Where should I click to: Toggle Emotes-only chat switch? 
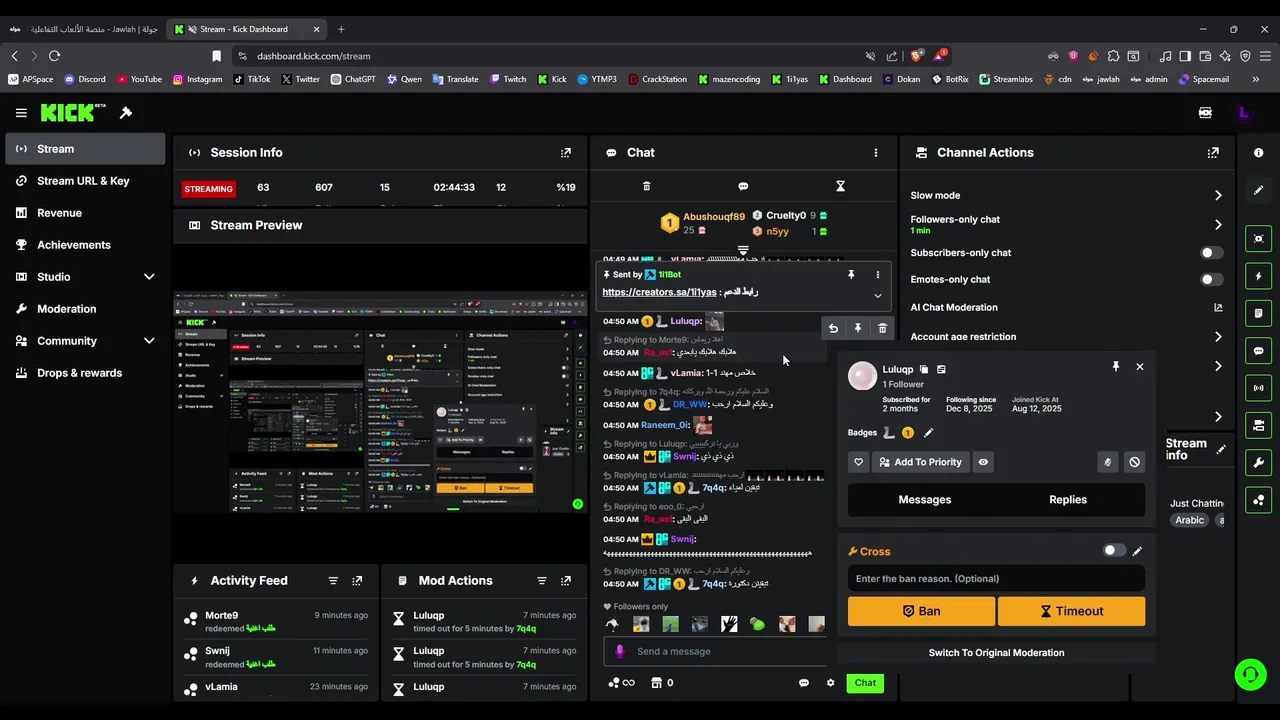[1211, 280]
